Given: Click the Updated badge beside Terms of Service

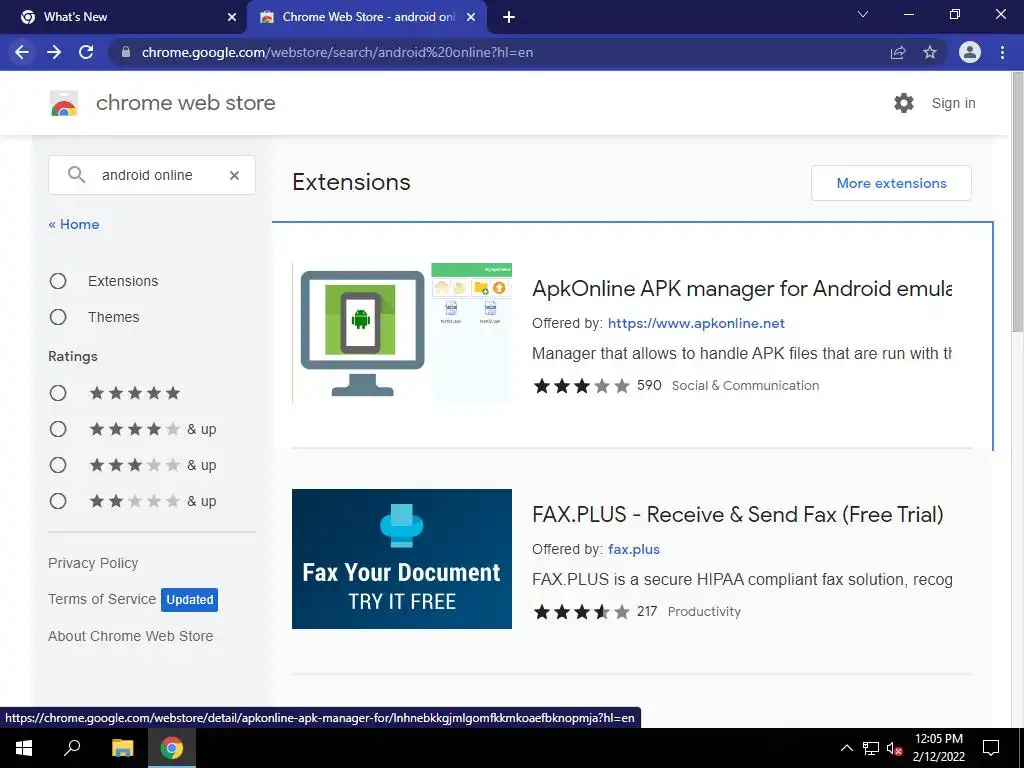Looking at the screenshot, I should tap(189, 600).
